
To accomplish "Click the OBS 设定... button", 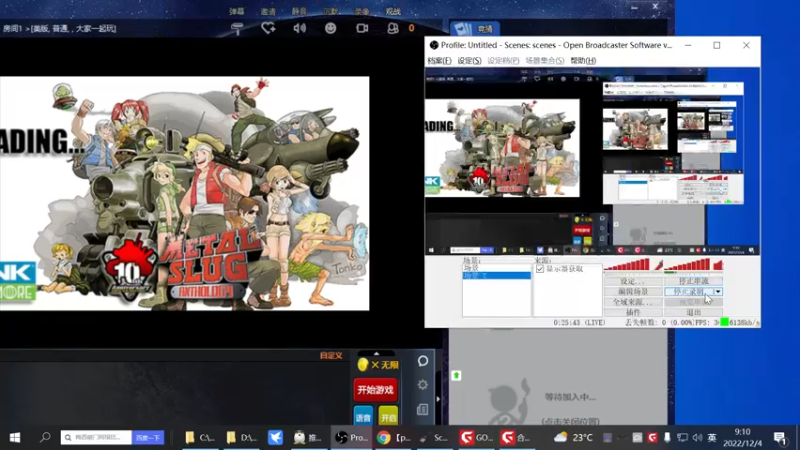I will (633, 281).
